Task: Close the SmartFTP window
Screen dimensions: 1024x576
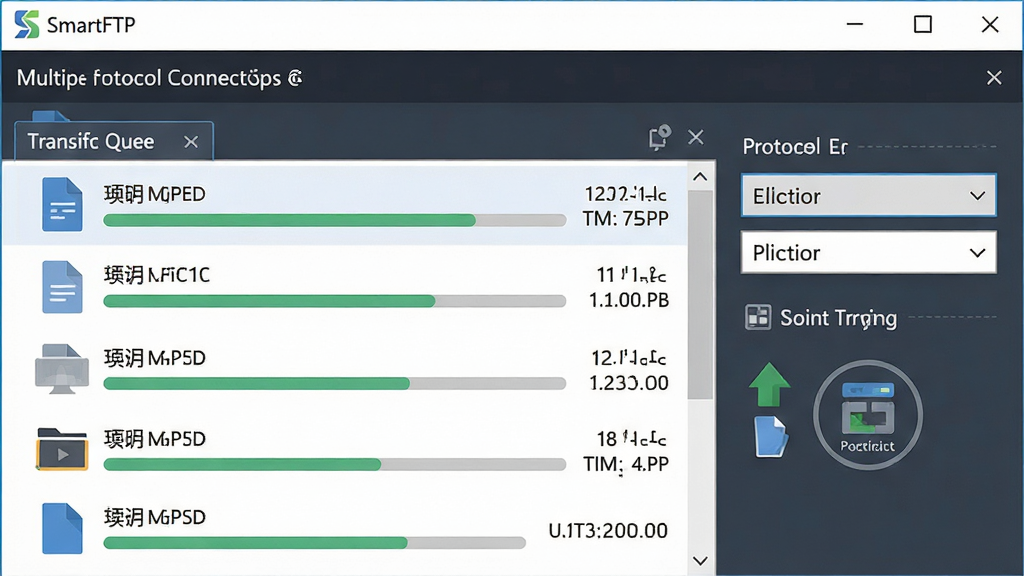Action: [990, 25]
